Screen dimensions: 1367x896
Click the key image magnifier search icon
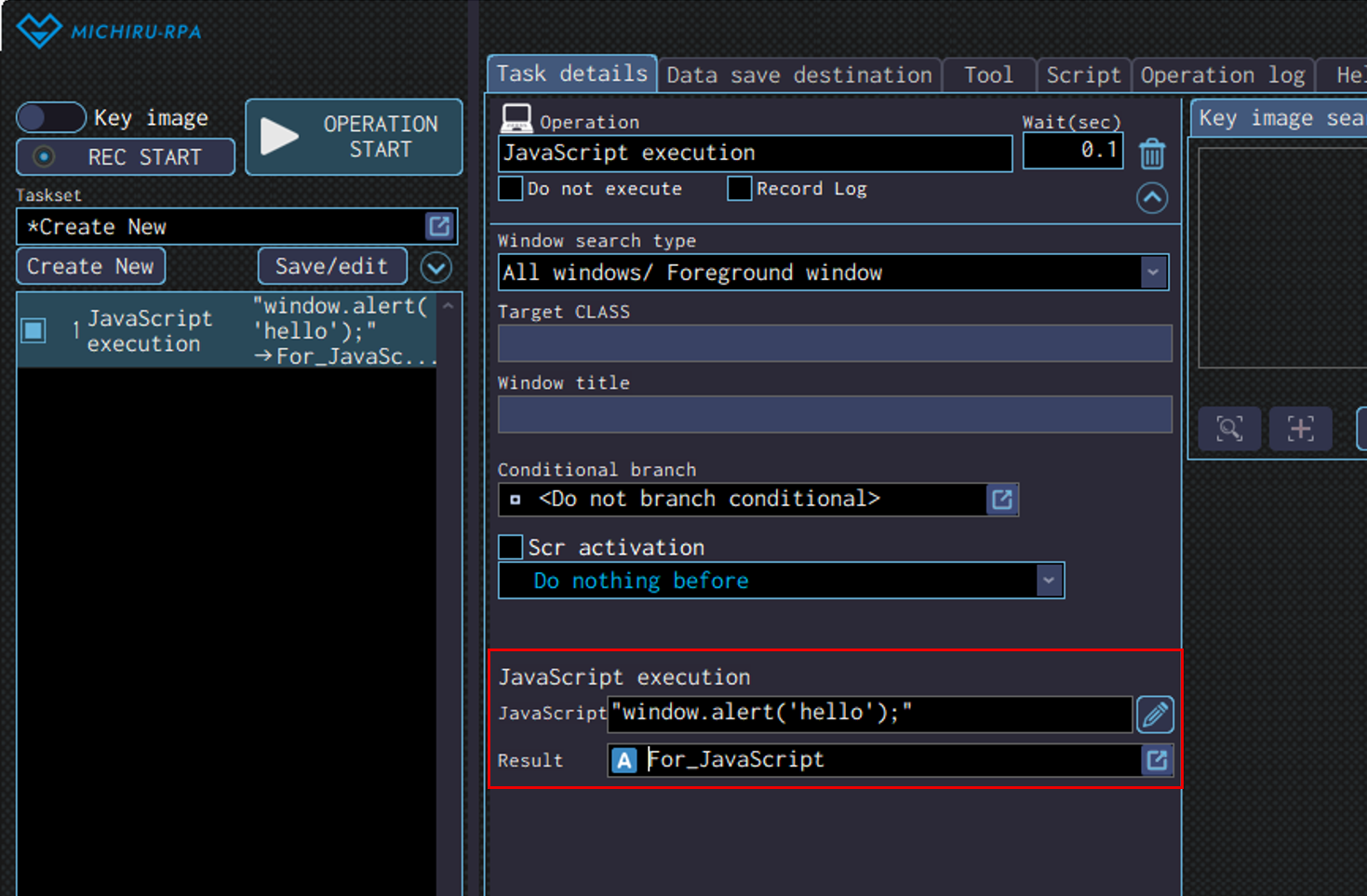coord(1229,429)
